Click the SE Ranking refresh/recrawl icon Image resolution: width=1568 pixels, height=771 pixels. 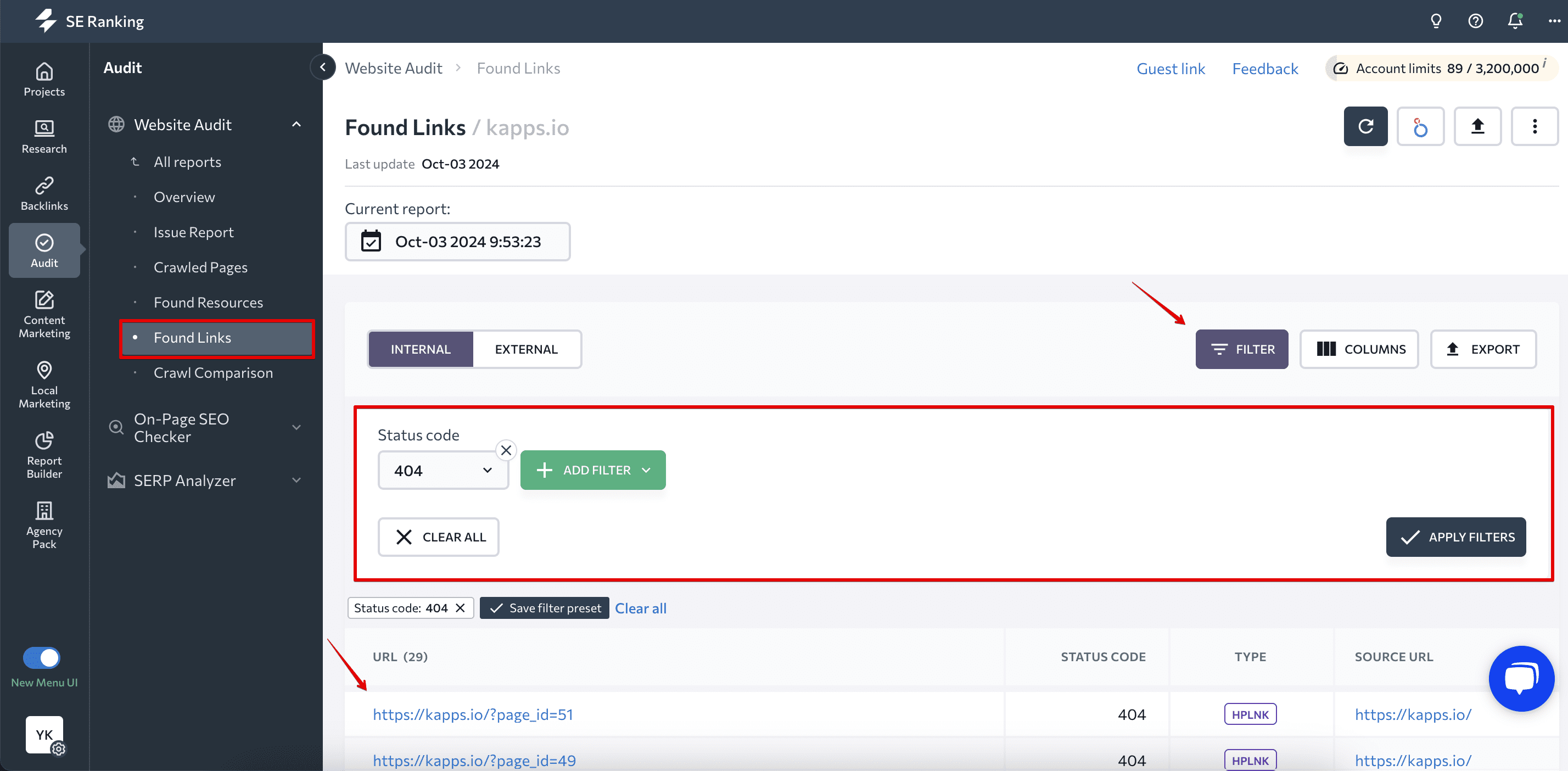click(1365, 126)
